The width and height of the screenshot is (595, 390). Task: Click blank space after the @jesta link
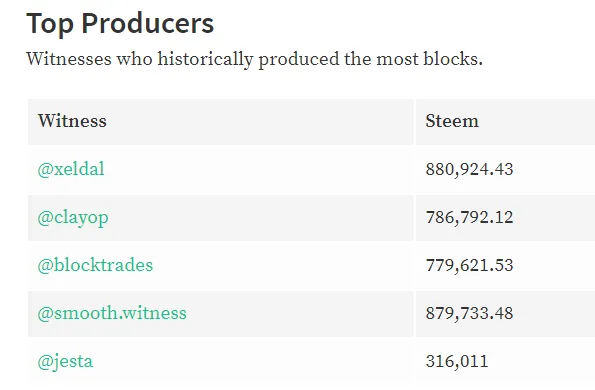click(250, 362)
